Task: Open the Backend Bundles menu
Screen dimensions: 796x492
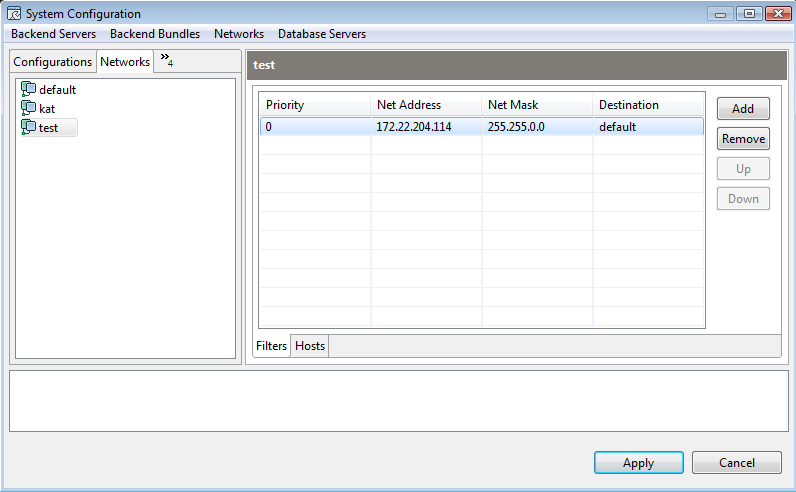Action: 155,34
